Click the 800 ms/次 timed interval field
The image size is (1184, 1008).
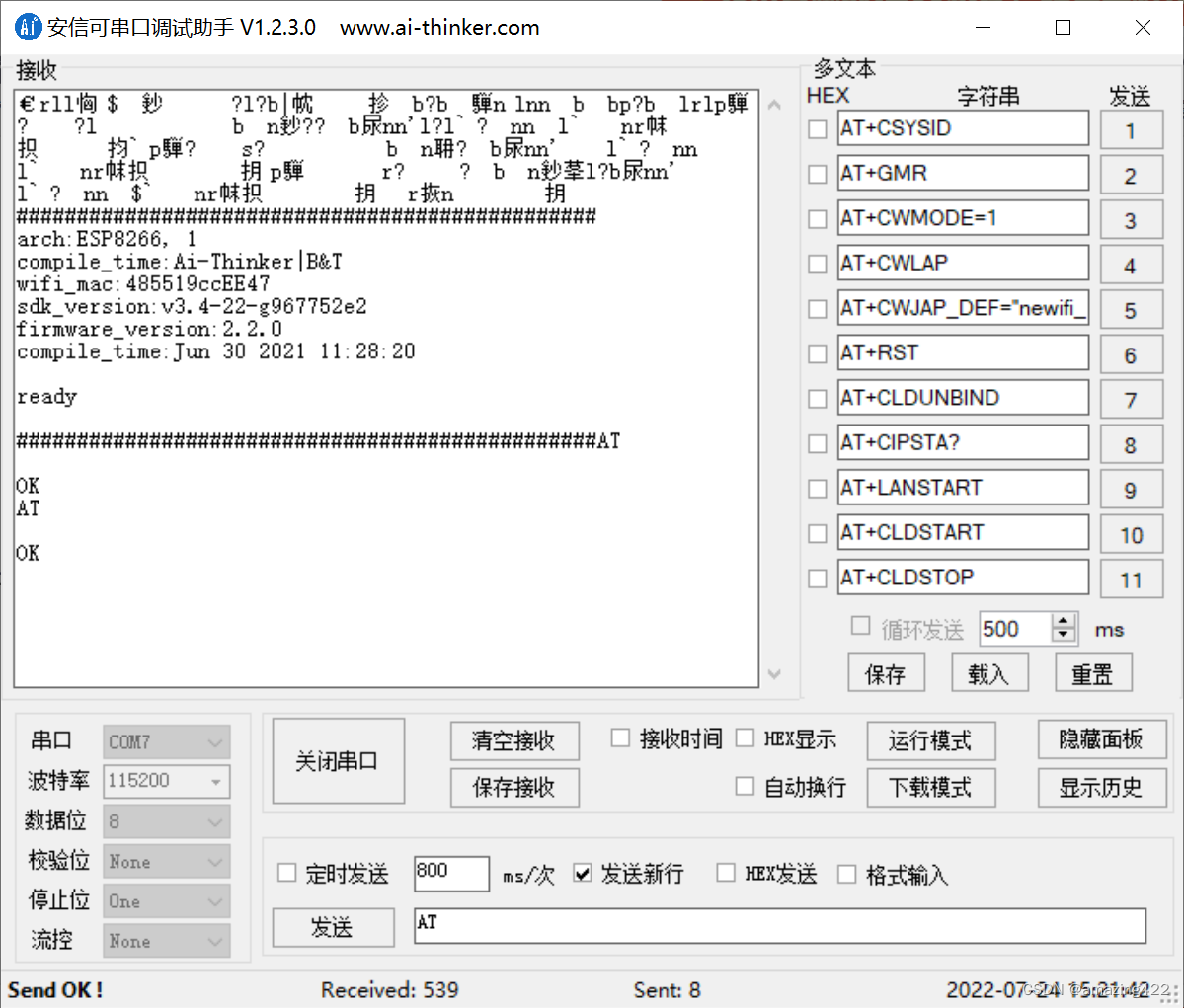tap(451, 873)
